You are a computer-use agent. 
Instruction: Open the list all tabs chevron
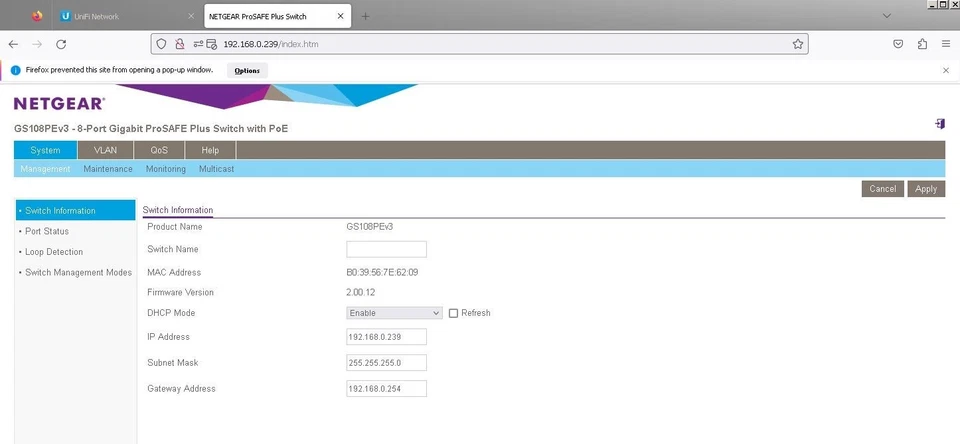click(887, 17)
